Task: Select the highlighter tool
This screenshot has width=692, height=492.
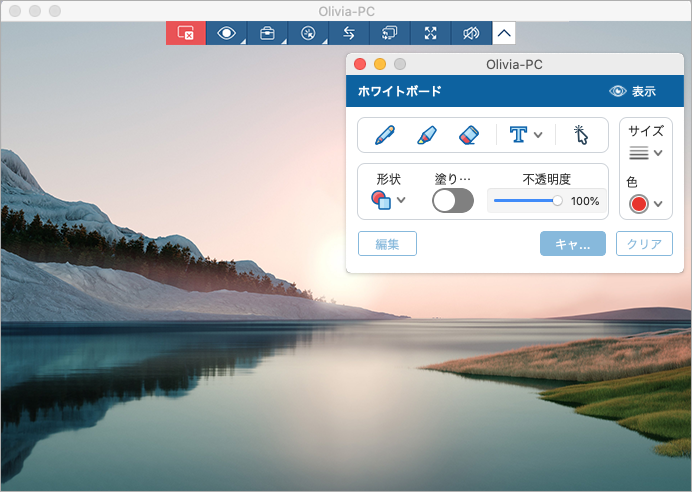Action: 426,134
